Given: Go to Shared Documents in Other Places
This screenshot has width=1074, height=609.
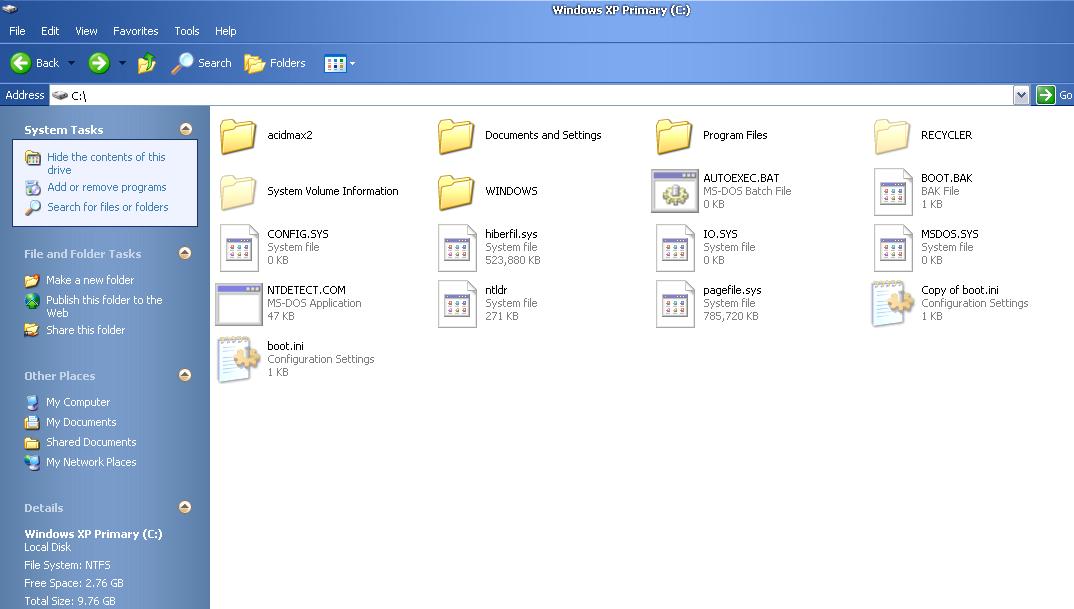Looking at the screenshot, I should 91,442.
